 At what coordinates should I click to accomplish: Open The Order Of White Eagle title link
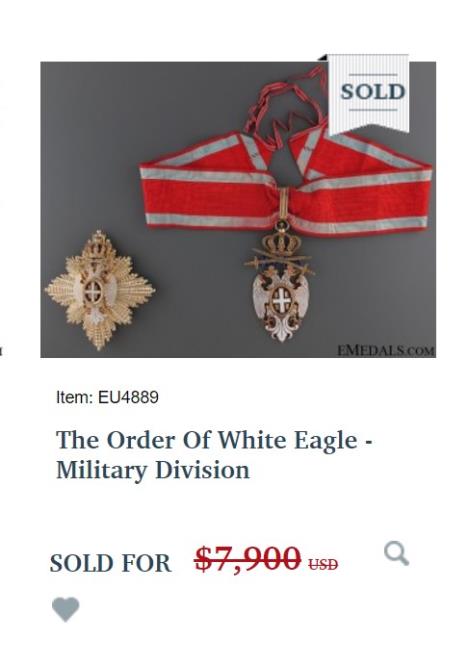pos(214,455)
